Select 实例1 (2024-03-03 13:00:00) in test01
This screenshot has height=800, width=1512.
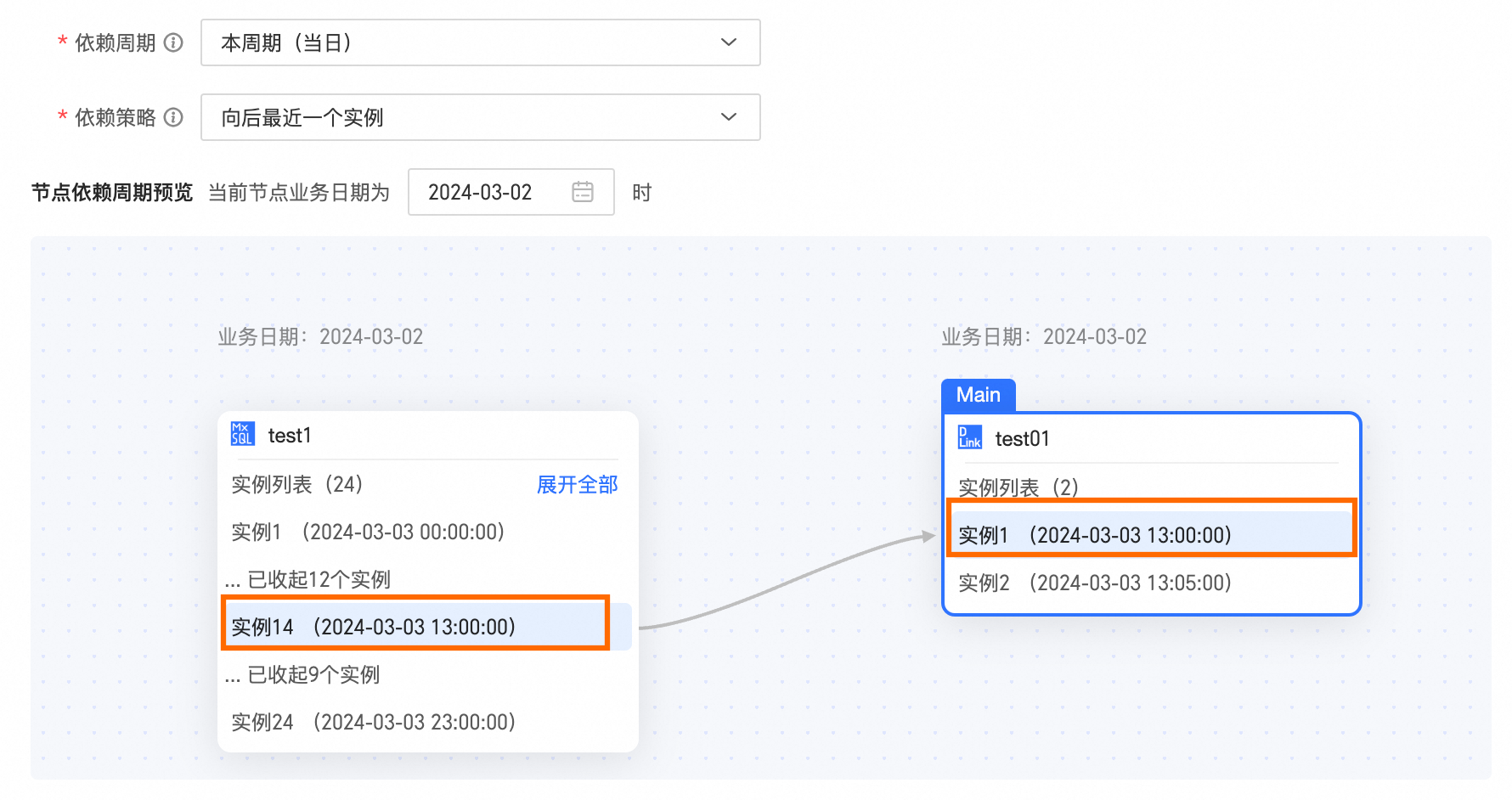tap(1094, 535)
